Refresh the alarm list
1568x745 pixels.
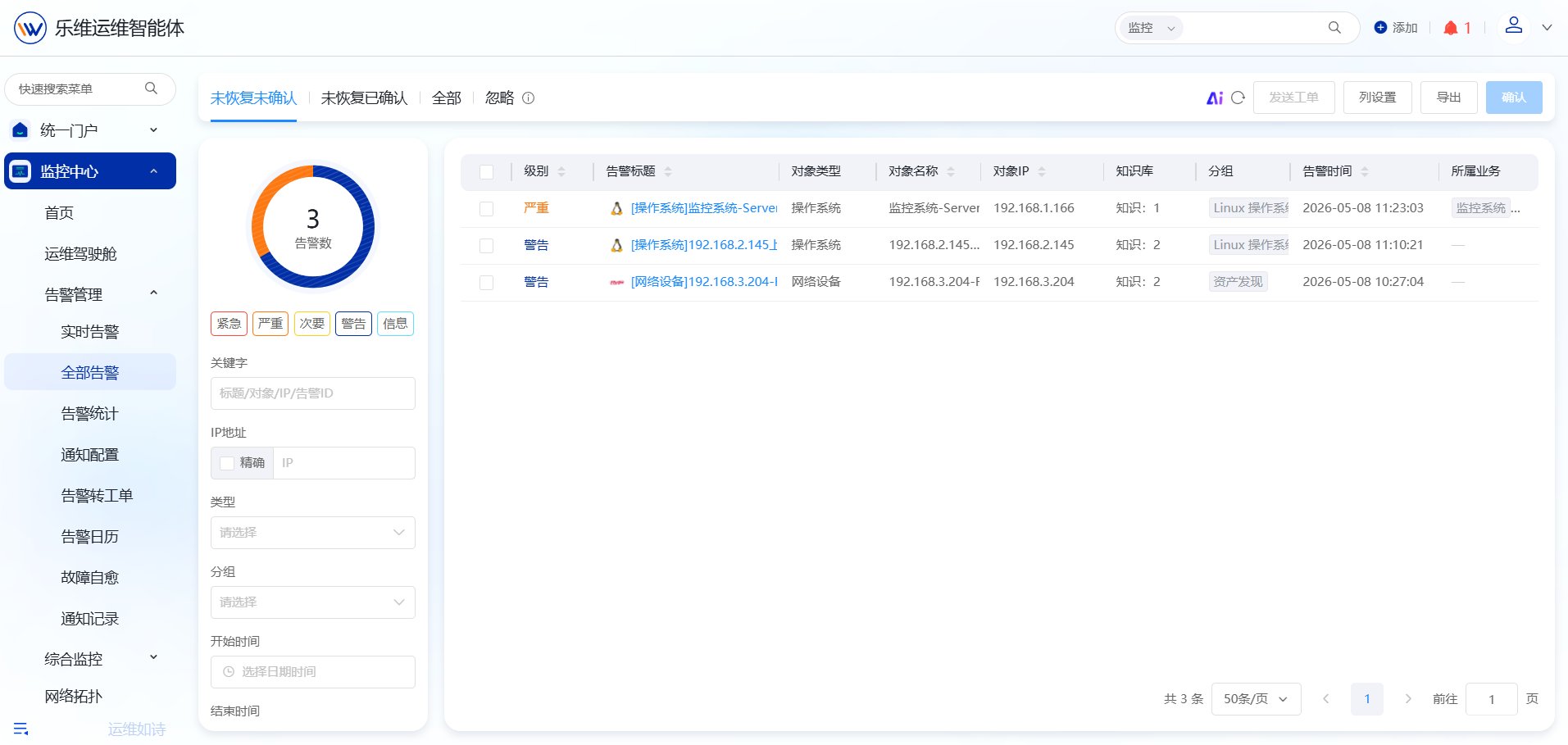tap(1238, 98)
